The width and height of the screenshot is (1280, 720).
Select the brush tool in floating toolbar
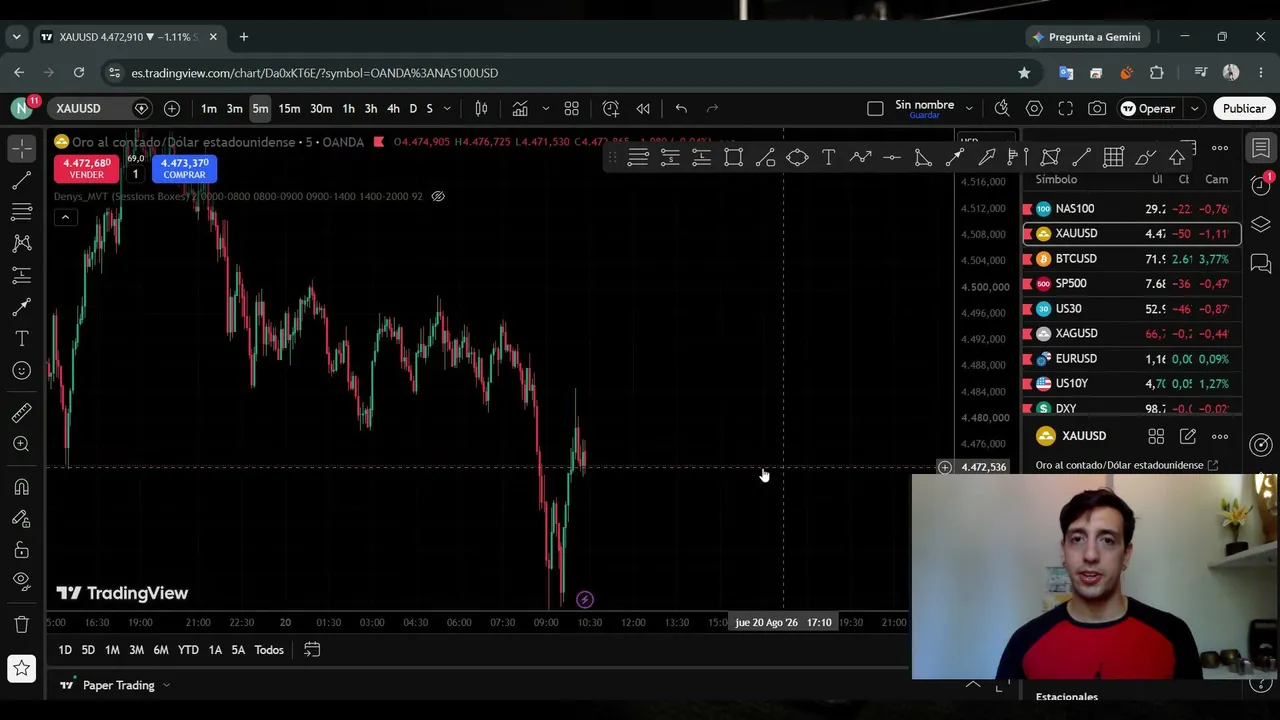[1145, 157]
